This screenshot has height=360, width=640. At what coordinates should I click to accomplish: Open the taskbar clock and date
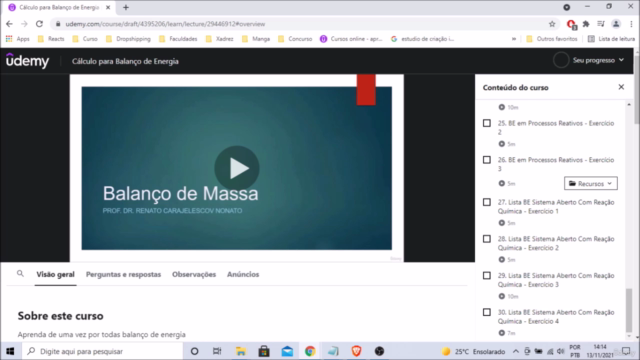click(x=600, y=351)
